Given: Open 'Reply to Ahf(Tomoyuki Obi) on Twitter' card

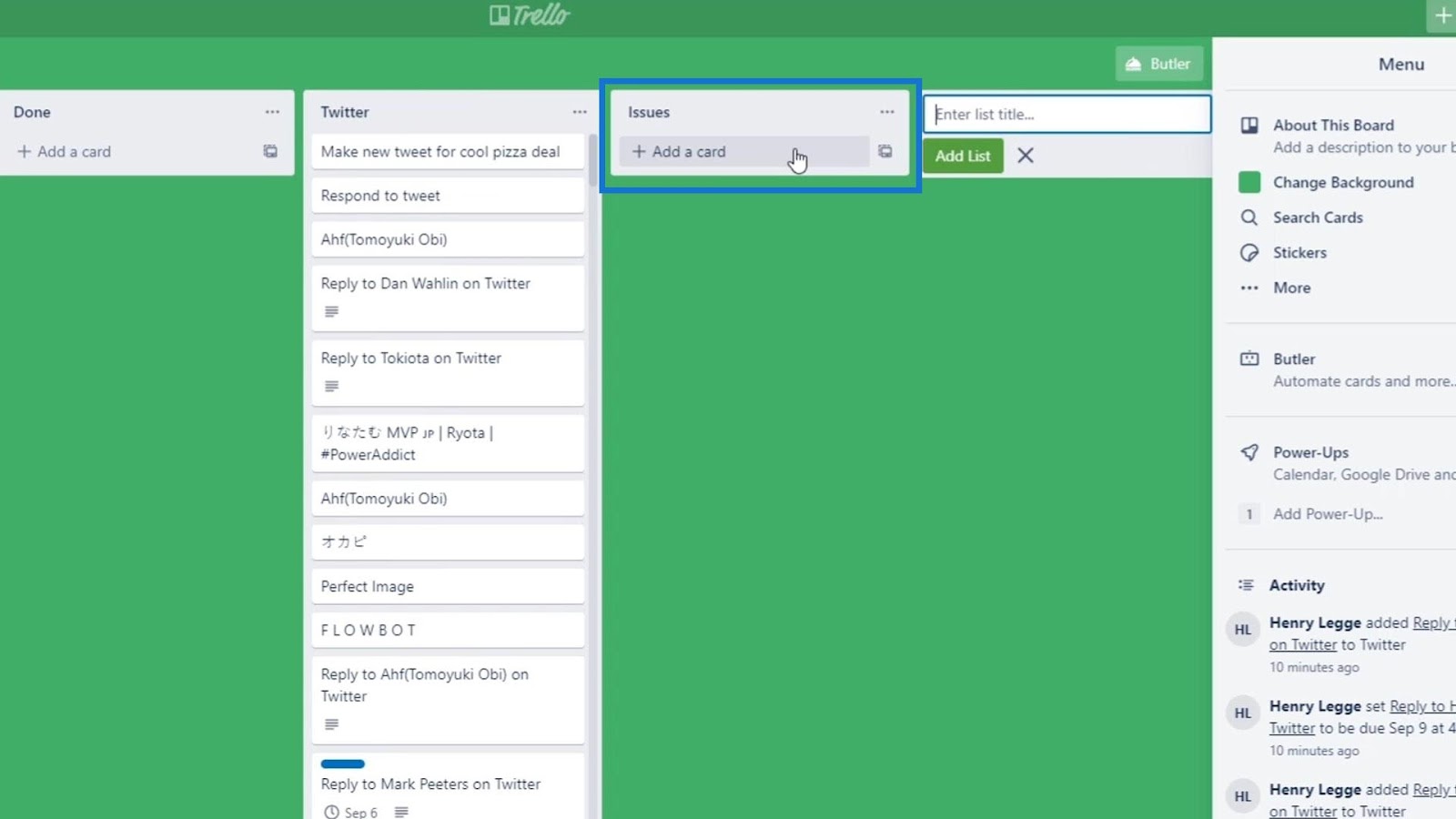Looking at the screenshot, I should (x=448, y=700).
